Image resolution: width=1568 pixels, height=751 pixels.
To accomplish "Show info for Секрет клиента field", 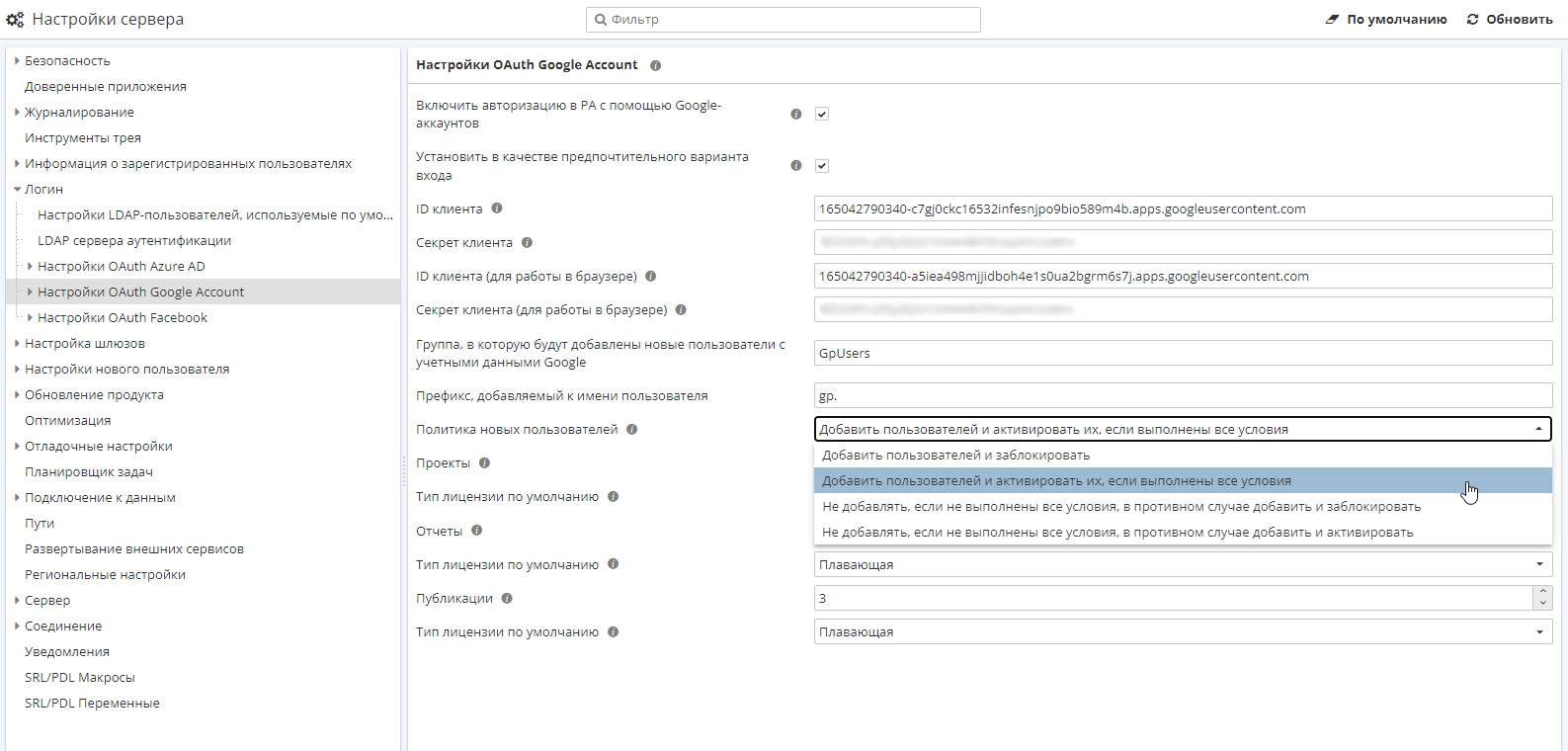I will [527, 242].
